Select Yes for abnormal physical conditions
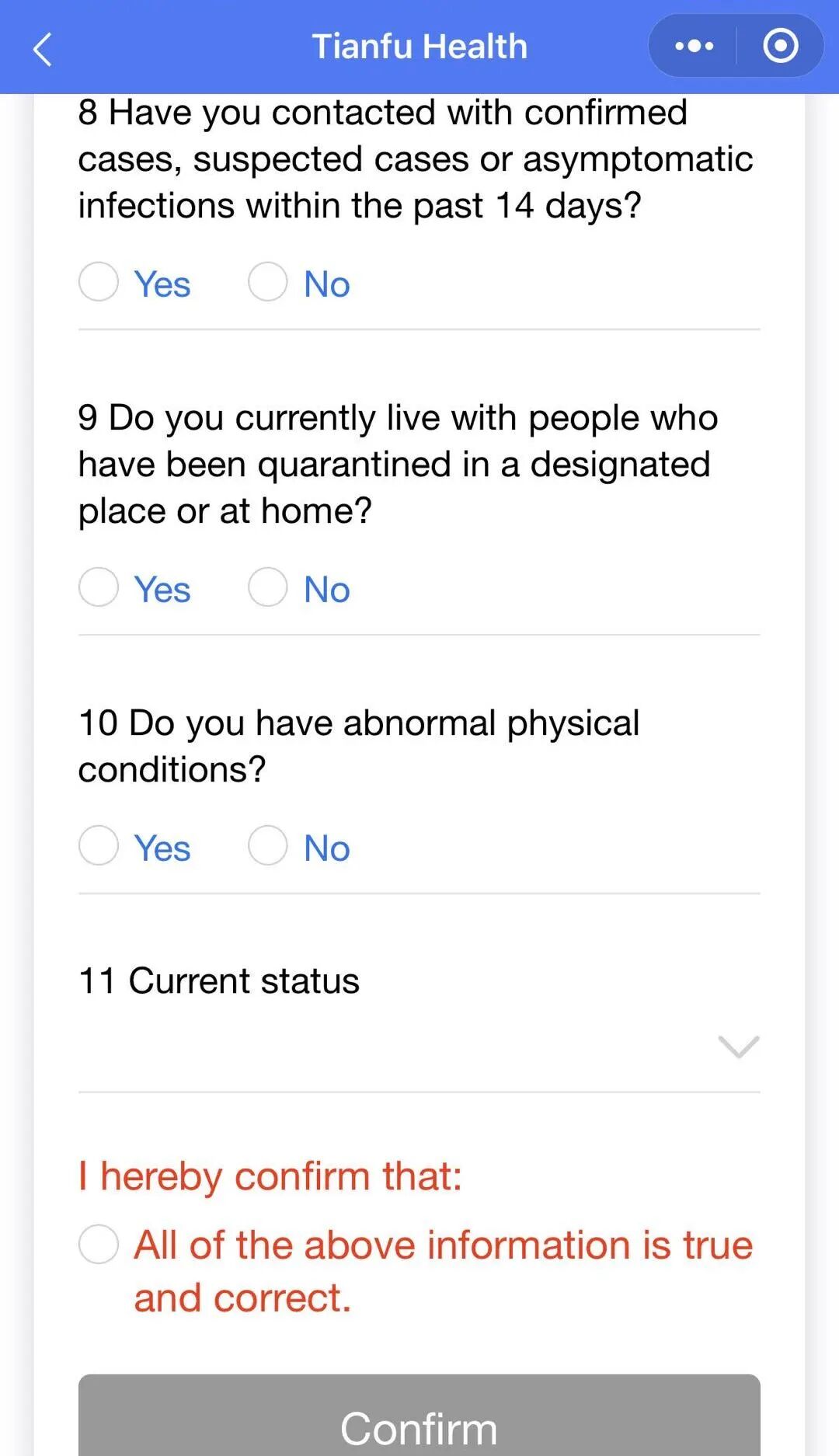This screenshot has width=839, height=1456. pyautogui.click(x=99, y=845)
